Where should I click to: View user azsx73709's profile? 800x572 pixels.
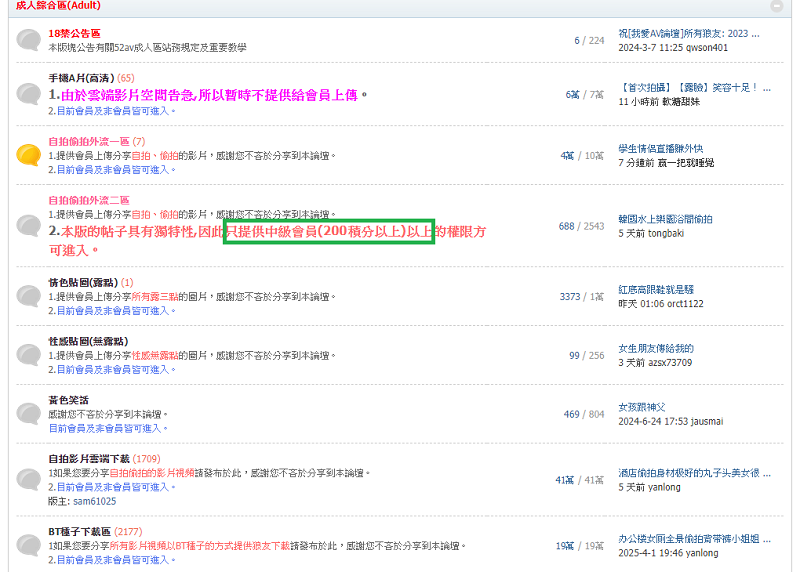point(669,362)
